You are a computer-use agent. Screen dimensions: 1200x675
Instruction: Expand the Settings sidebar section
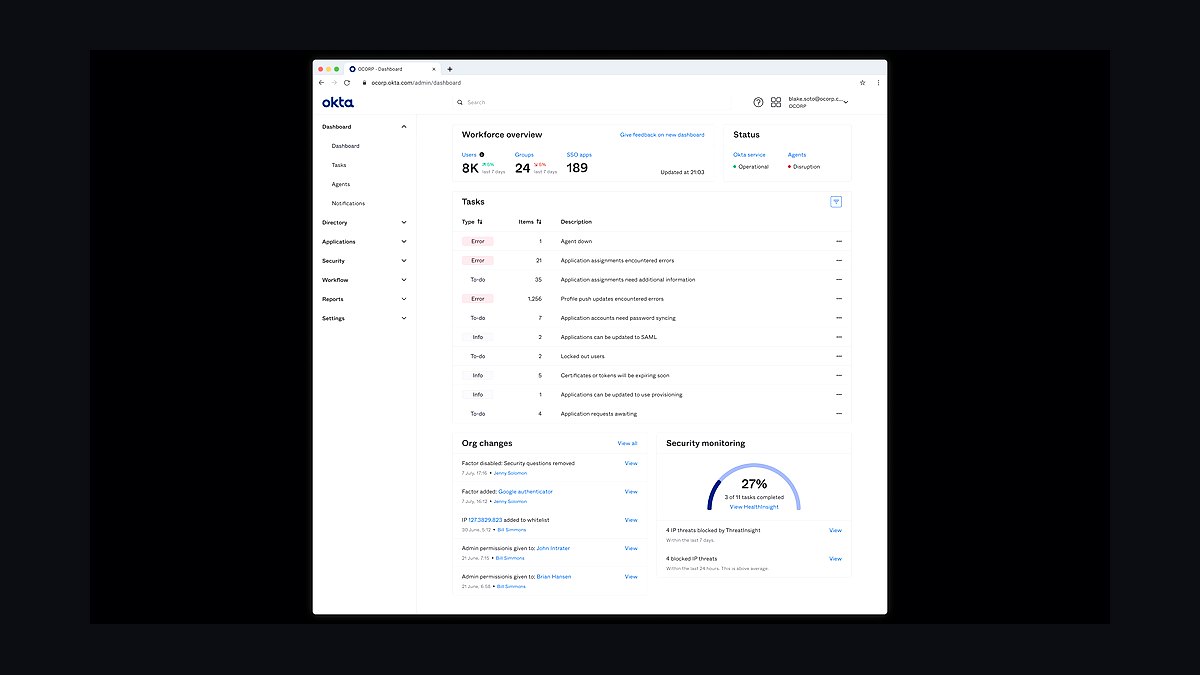click(x=404, y=318)
